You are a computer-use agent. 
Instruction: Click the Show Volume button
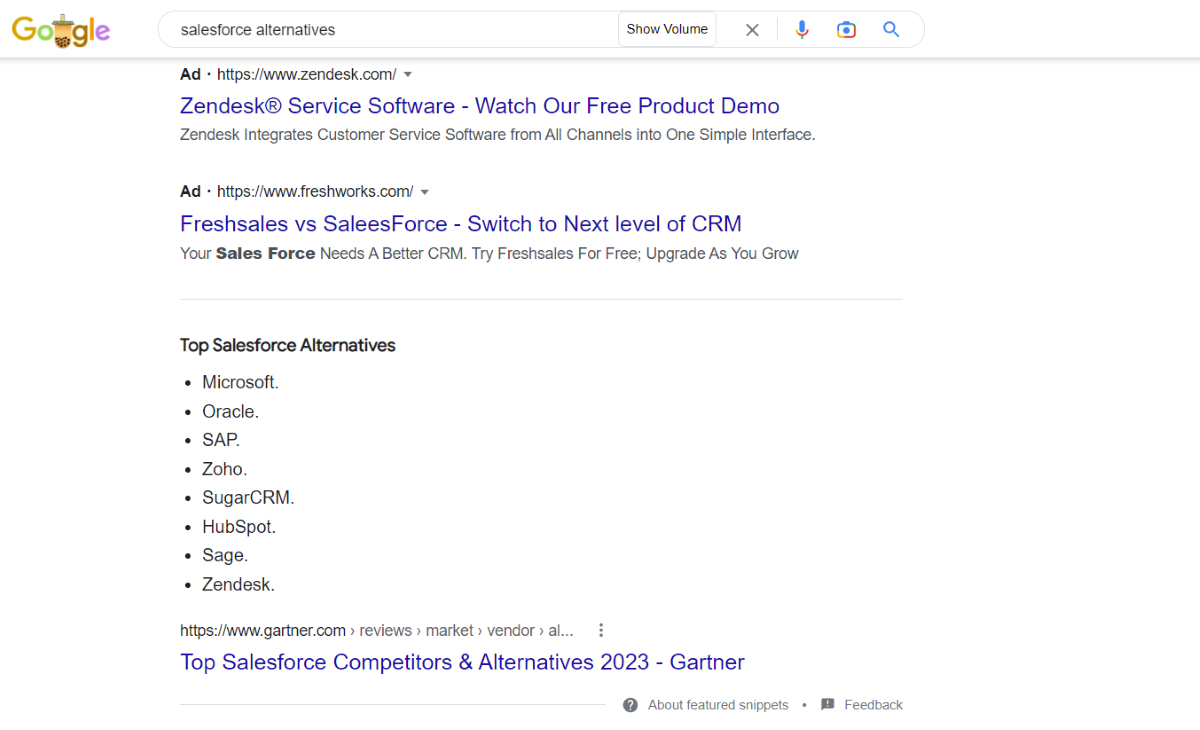tap(667, 29)
